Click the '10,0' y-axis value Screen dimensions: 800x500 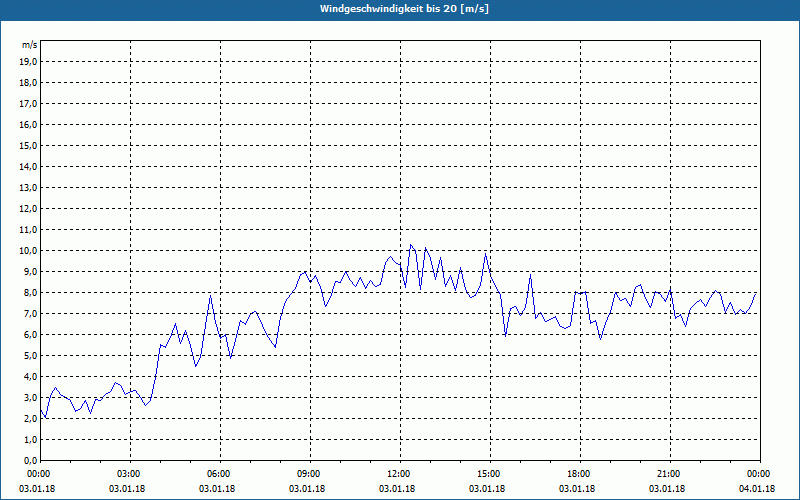(28, 251)
